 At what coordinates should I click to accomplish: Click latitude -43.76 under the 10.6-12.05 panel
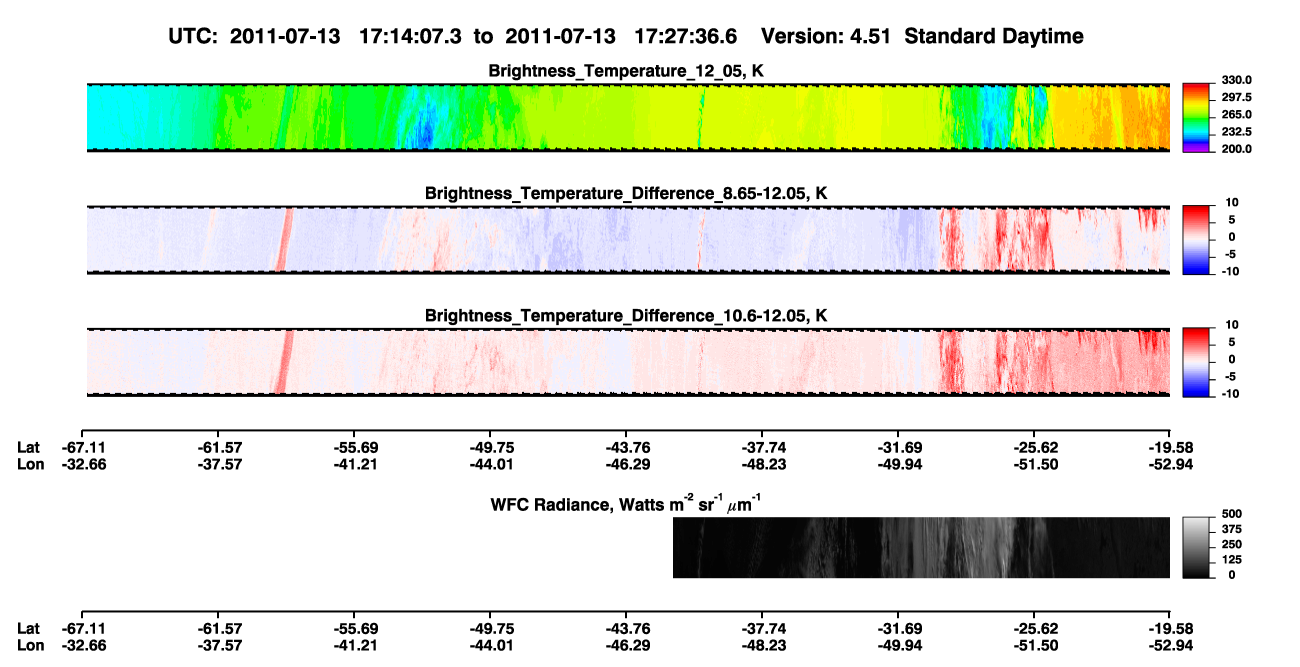tap(626, 447)
